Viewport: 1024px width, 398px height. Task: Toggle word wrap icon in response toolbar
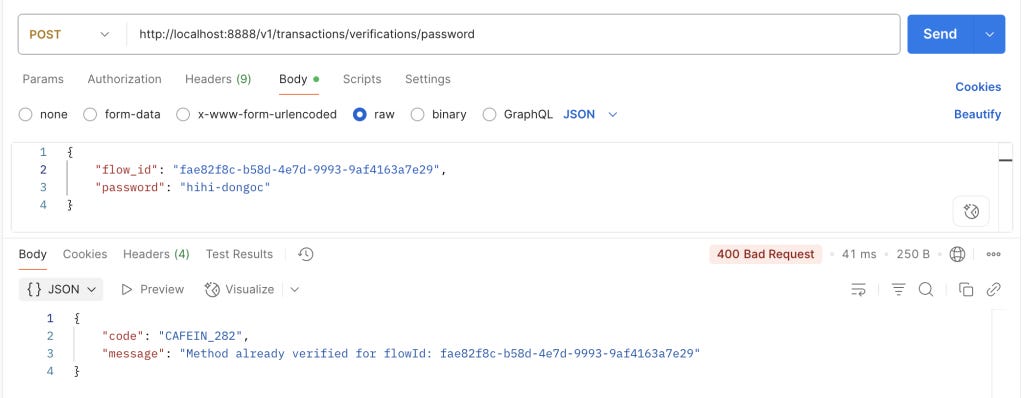859,290
